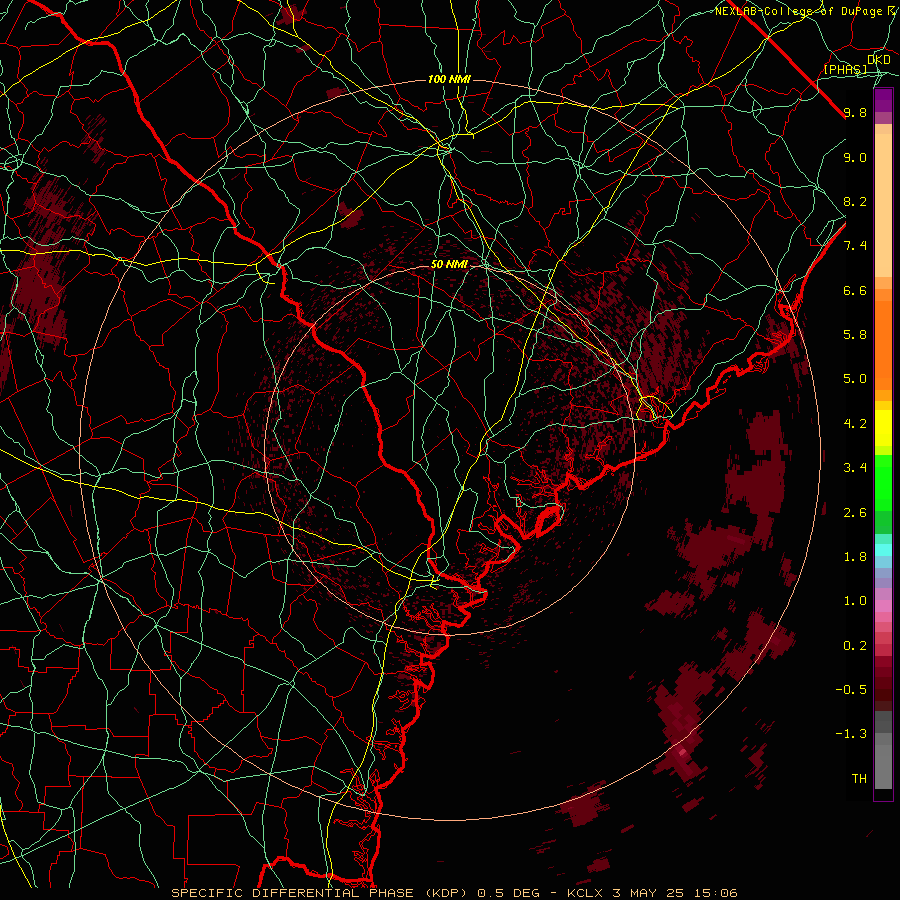Click the 0.2 value on the color scale
900x900 pixels.
[x=855, y=646]
